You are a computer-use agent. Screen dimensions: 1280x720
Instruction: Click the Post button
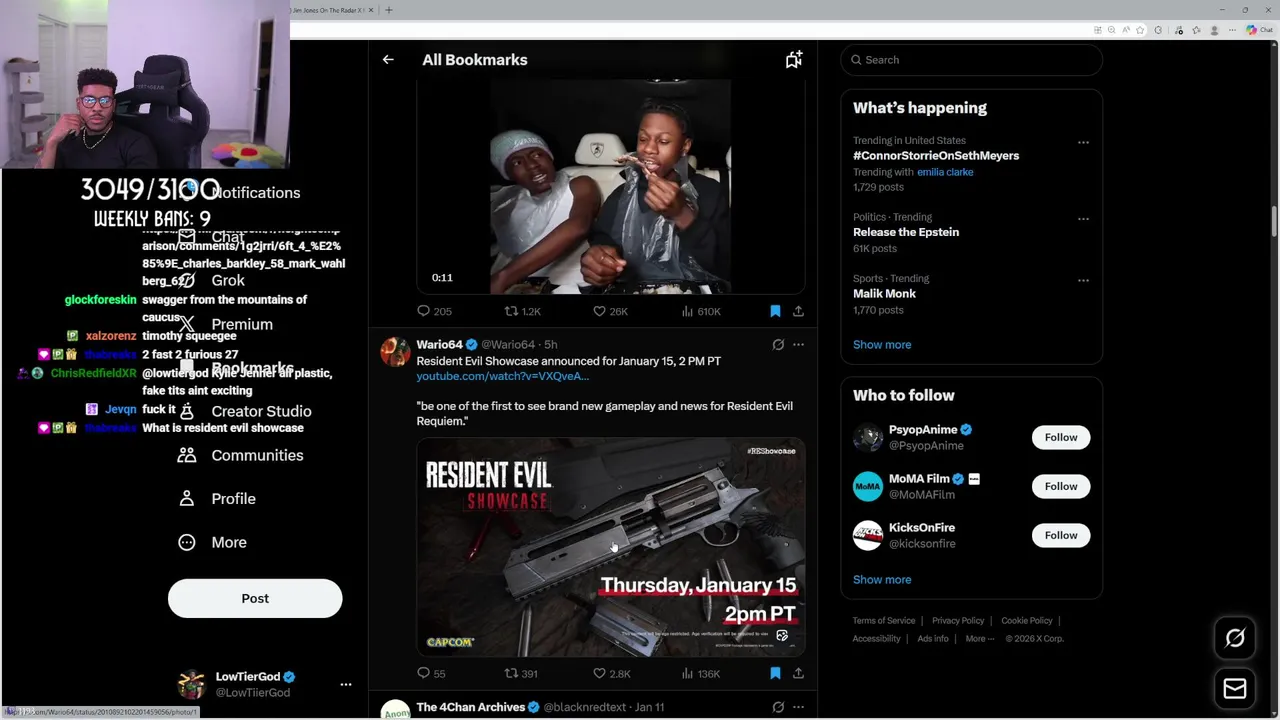click(255, 598)
